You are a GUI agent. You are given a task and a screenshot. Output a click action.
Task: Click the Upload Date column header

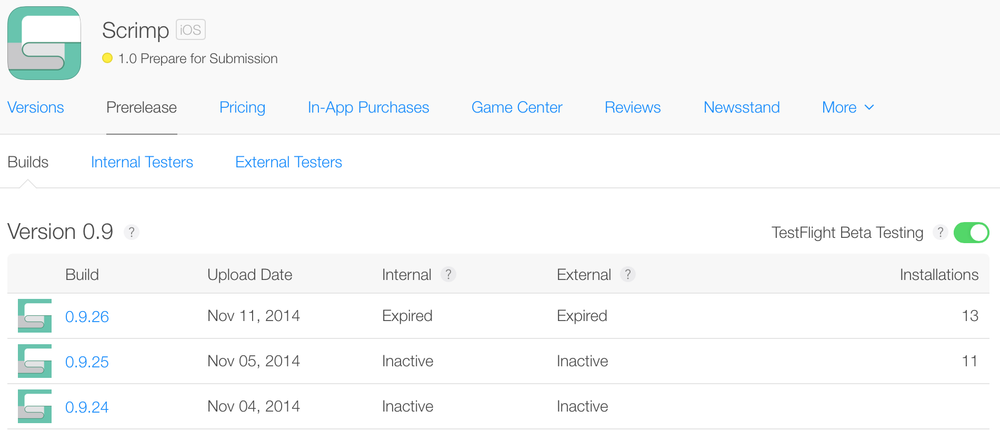coord(250,275)
